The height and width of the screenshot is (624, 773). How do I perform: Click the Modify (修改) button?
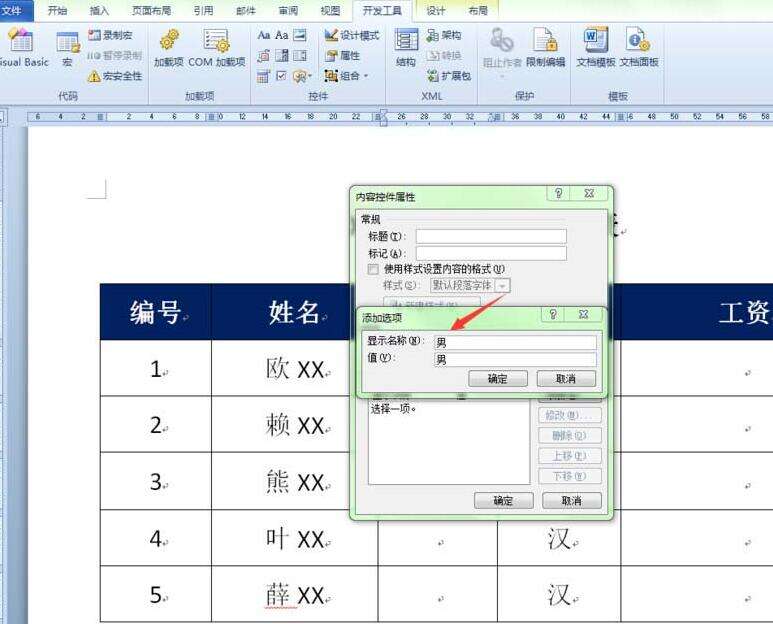tap(569, 416)
